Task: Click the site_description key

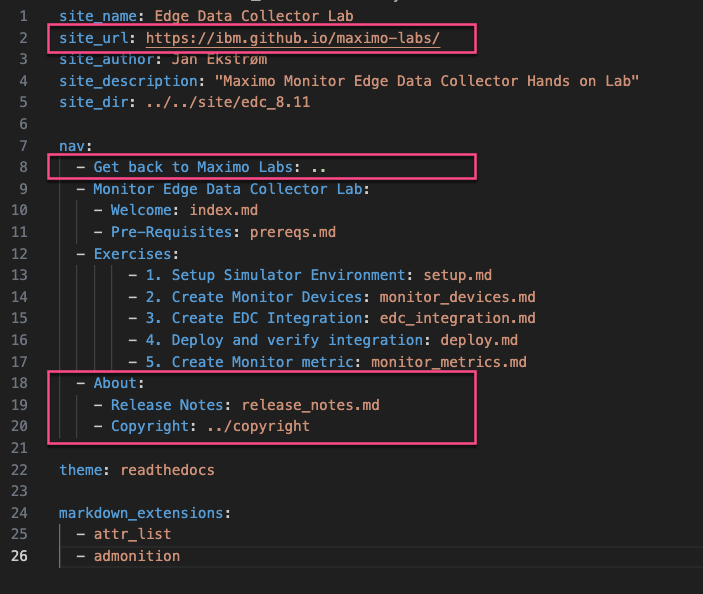Action: tap(128, 81)
